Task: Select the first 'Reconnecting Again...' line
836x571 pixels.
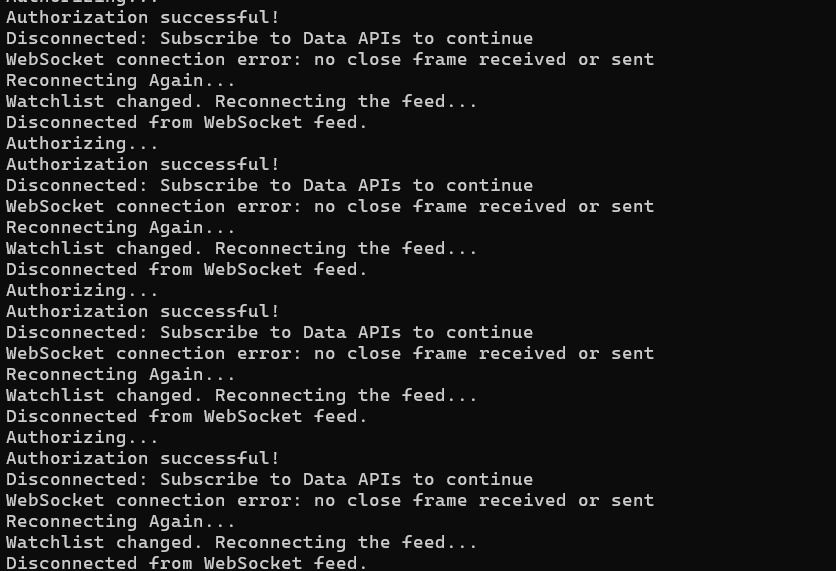Action: pos(120,81)
